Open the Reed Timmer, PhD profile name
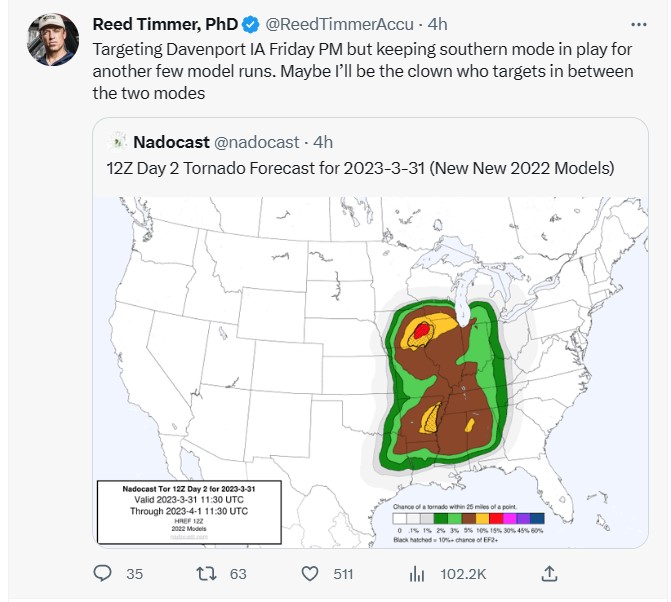The height and width of the screenshot is (602, 671). point(165,23)
